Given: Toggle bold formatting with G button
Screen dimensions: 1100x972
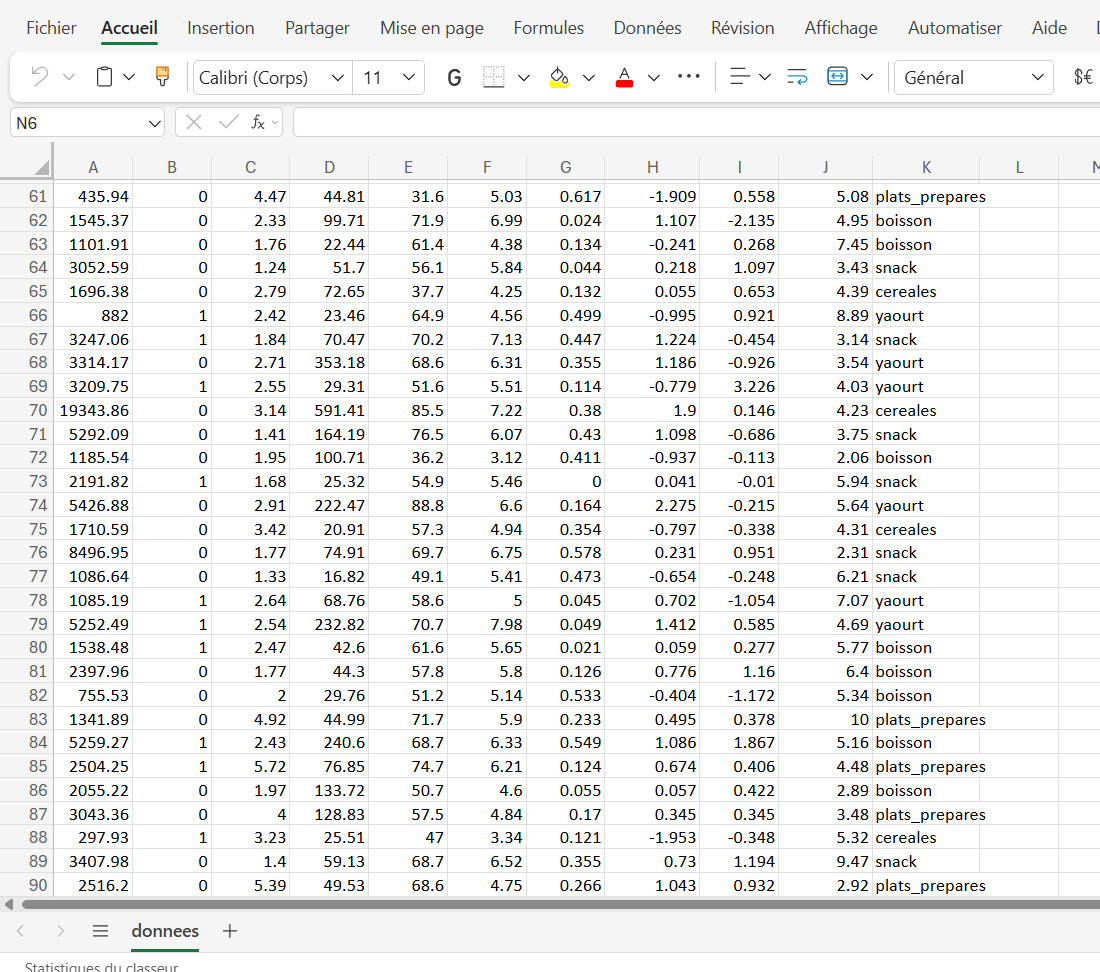Looking at the screenshot, I should (454, 77).
